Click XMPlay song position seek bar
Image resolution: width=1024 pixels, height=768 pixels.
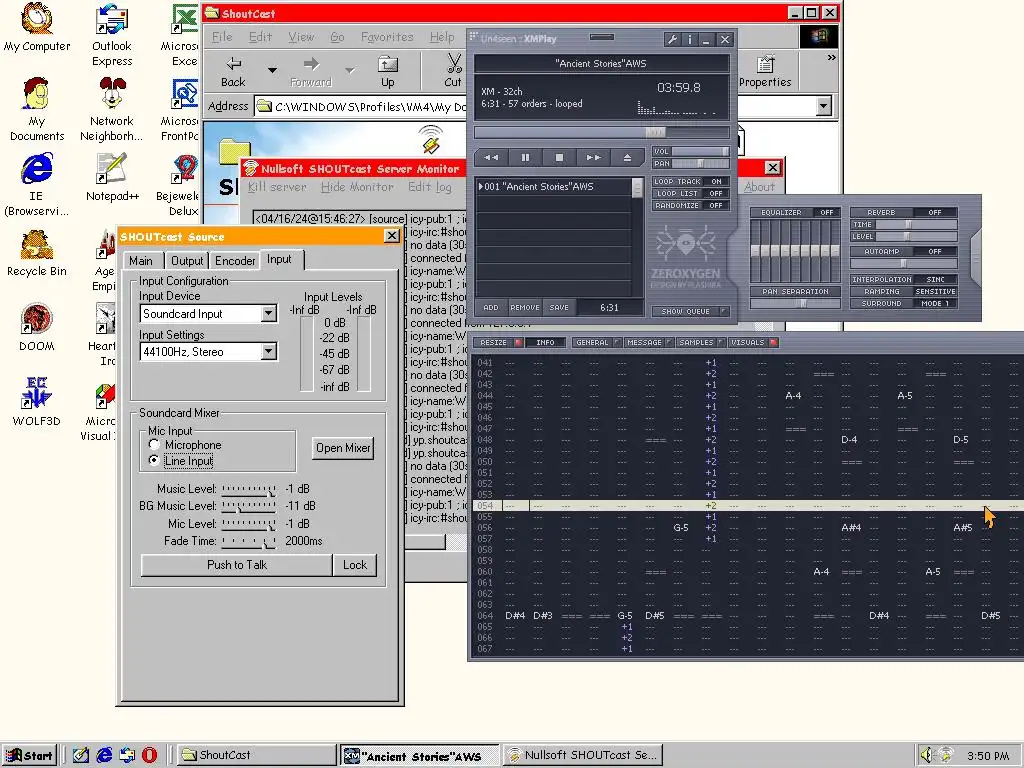pos(601,133)
